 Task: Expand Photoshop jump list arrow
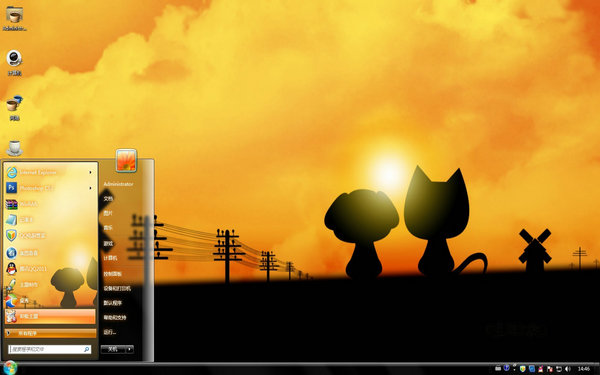click(90, 188)
